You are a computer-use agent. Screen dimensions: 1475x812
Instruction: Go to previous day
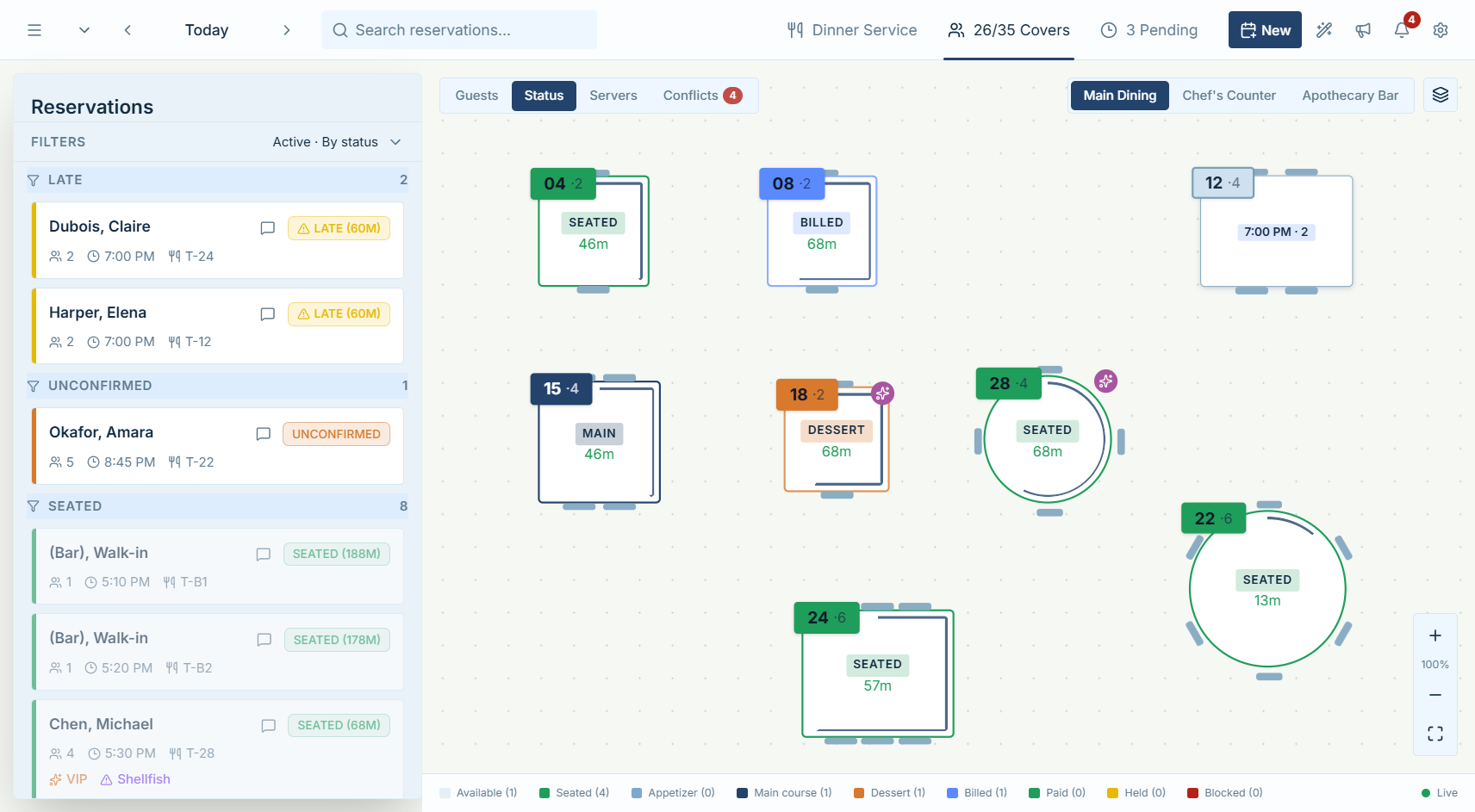click(128, 30)
